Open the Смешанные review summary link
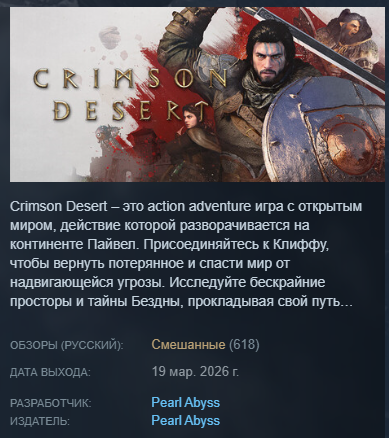389x438 pixels. click(x=188, y=345)
